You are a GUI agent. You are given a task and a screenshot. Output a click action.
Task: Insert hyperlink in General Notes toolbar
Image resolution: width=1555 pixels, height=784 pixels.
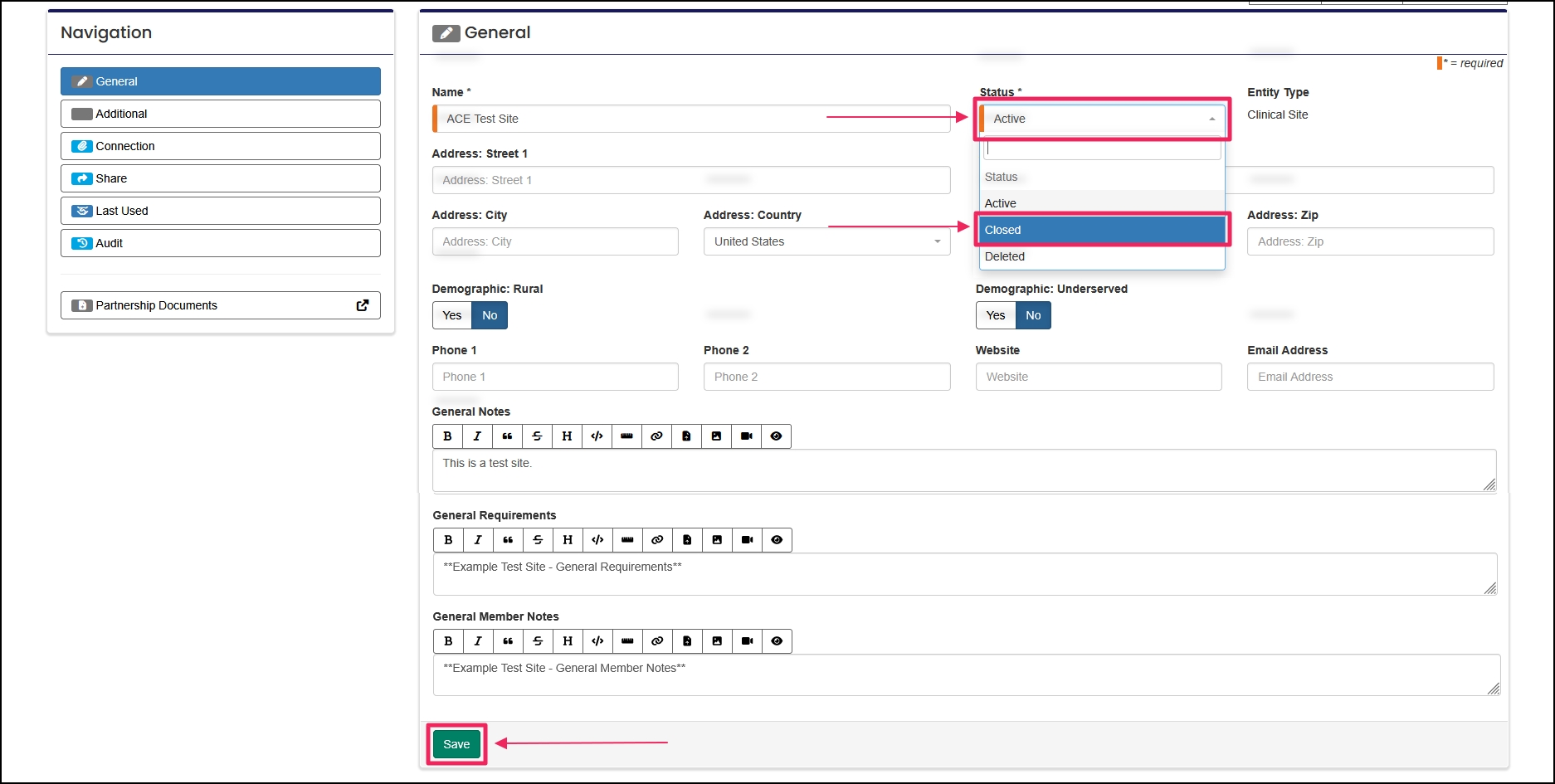[x=656, y=436]
